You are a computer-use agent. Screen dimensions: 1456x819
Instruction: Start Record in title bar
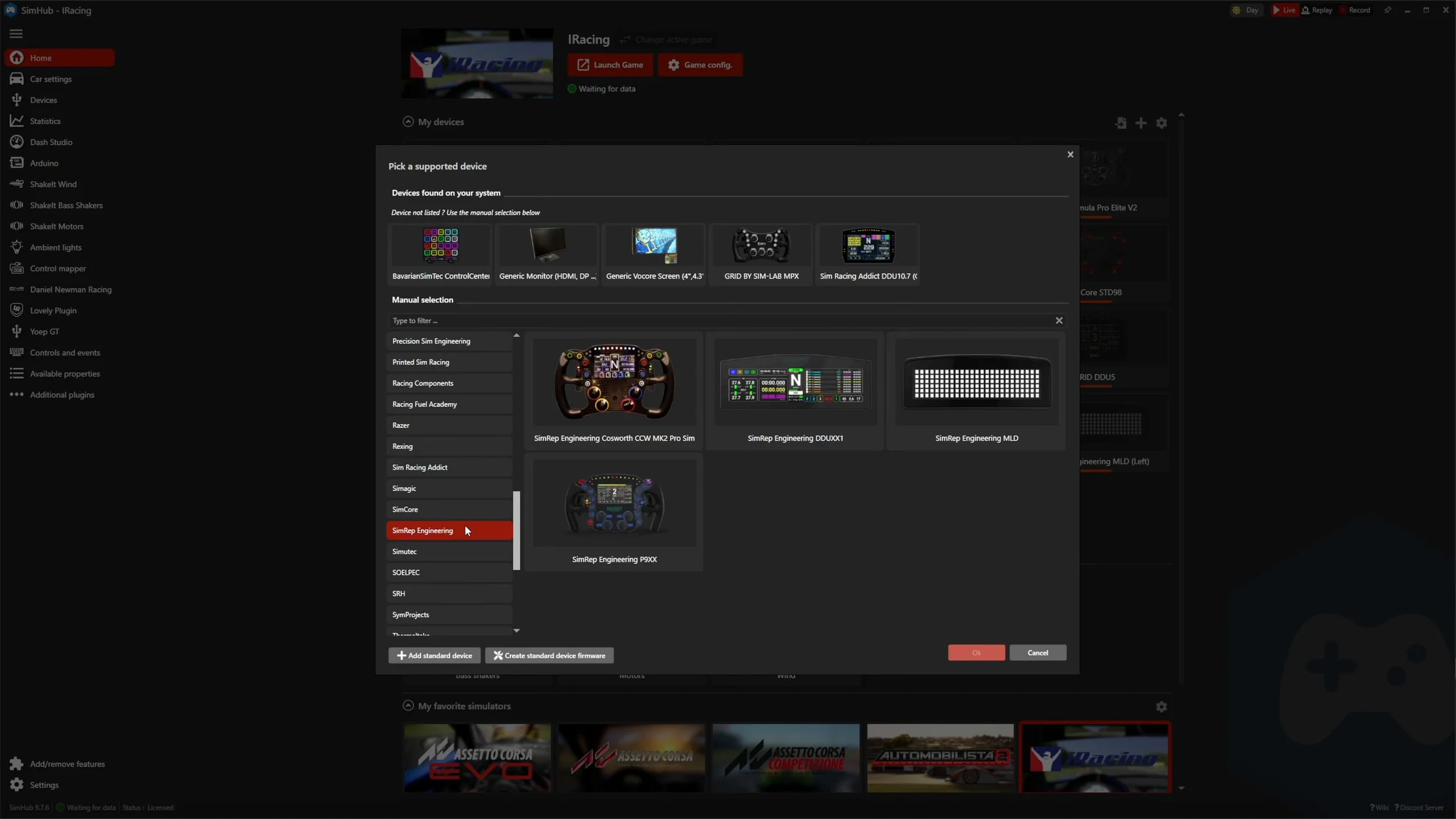pos(1355,10)
